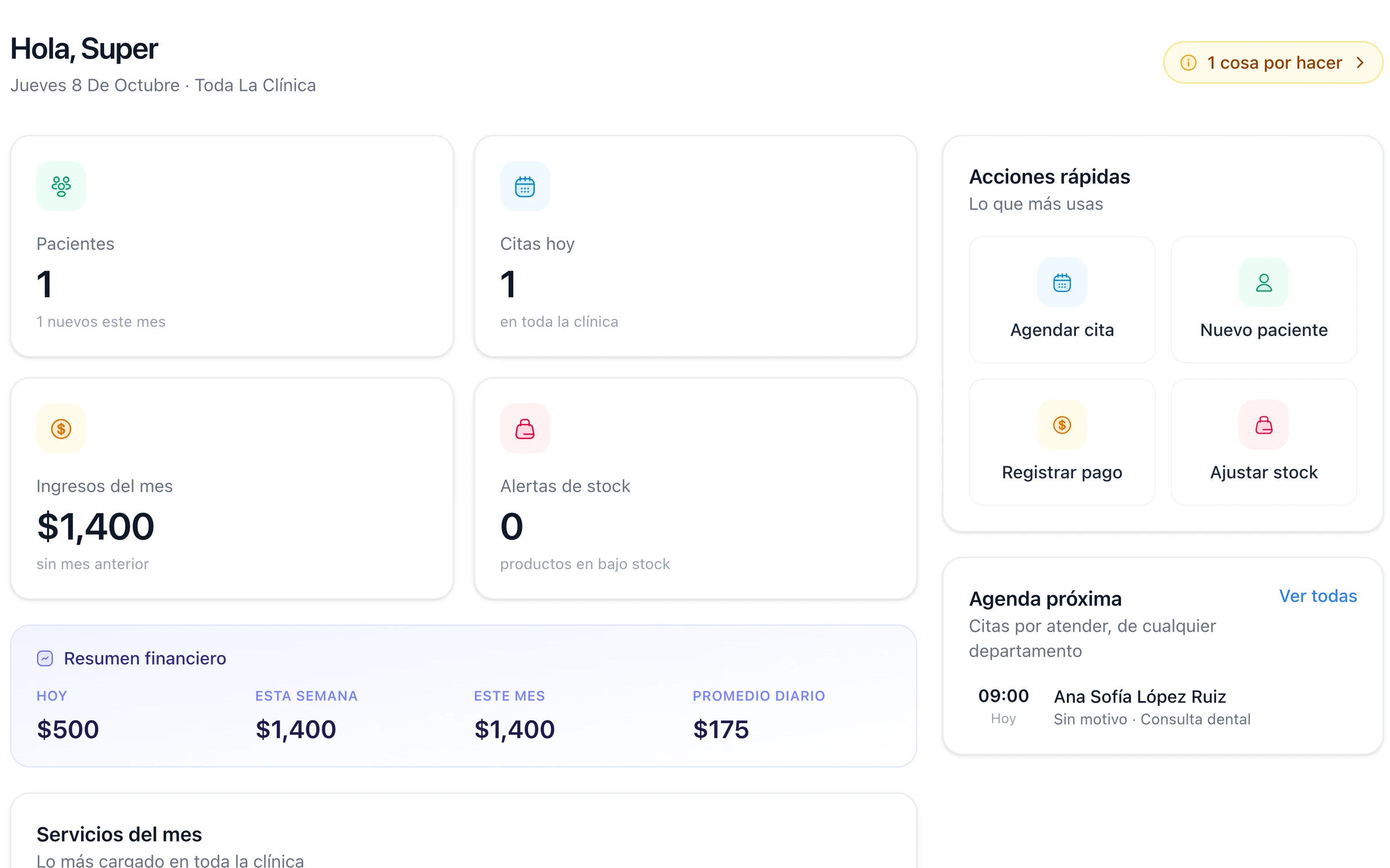The height and width of the screenshot is (868, 1390).
Task: Click the Registrar pago quick action
Action: pyautogui.click(x=1062, y=442)
